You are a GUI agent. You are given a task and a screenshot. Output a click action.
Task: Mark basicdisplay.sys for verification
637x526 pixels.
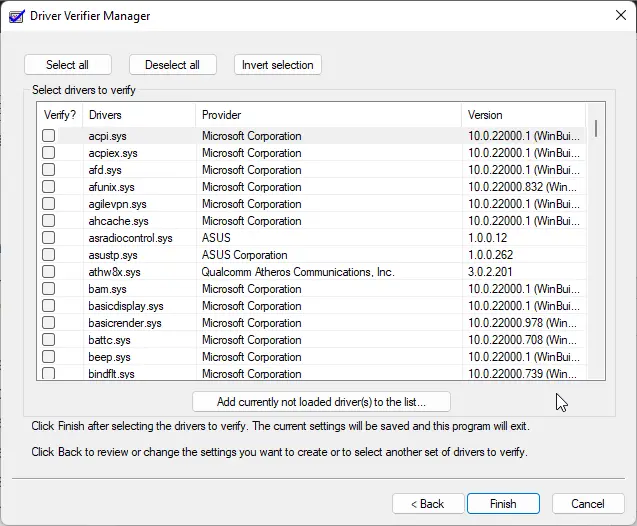48,306
